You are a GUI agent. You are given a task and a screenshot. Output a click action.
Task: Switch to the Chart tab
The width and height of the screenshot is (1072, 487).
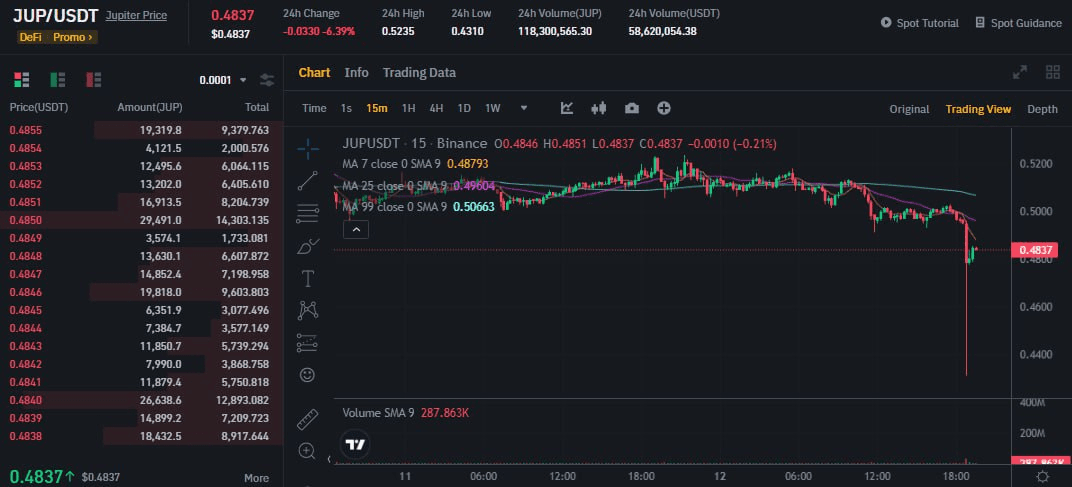point(314,73)
